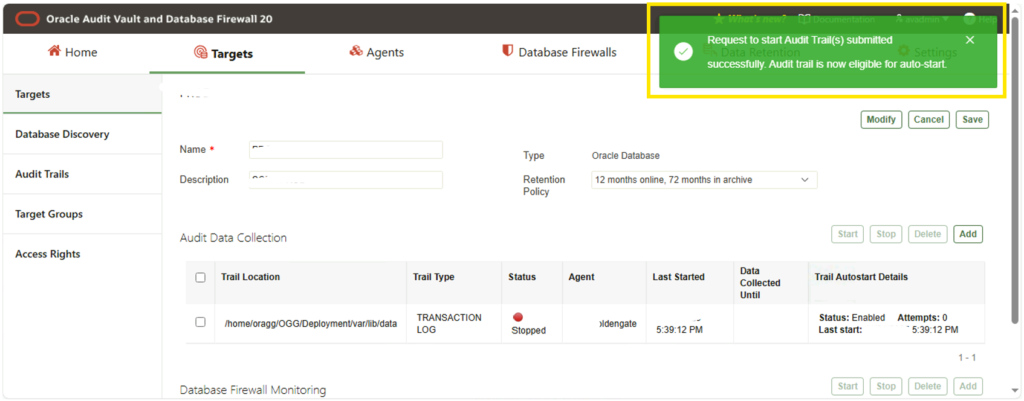The image size is (1024, 401).
Task: Click into the Description input field
Action: (346, 180)
